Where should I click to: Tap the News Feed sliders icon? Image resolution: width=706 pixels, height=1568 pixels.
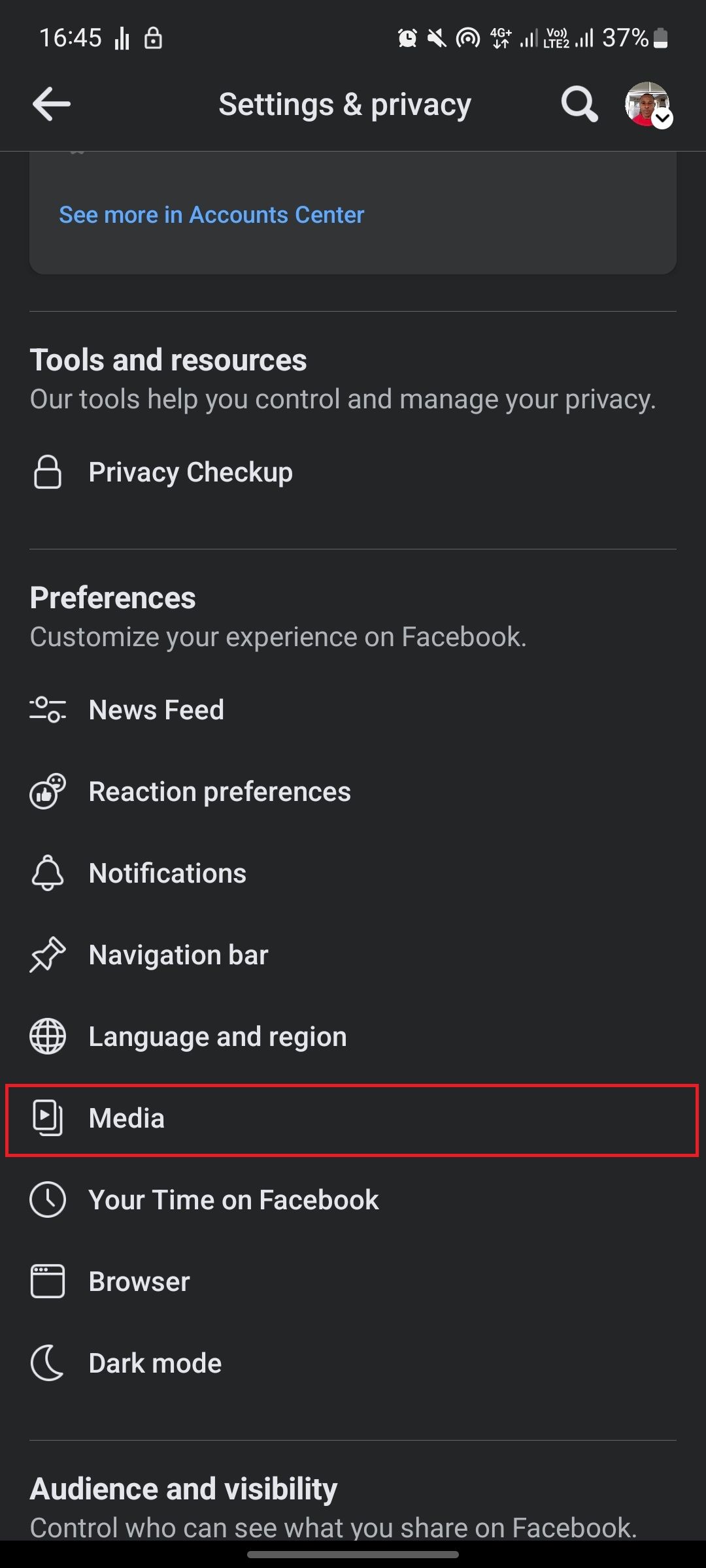pos(48,710)
